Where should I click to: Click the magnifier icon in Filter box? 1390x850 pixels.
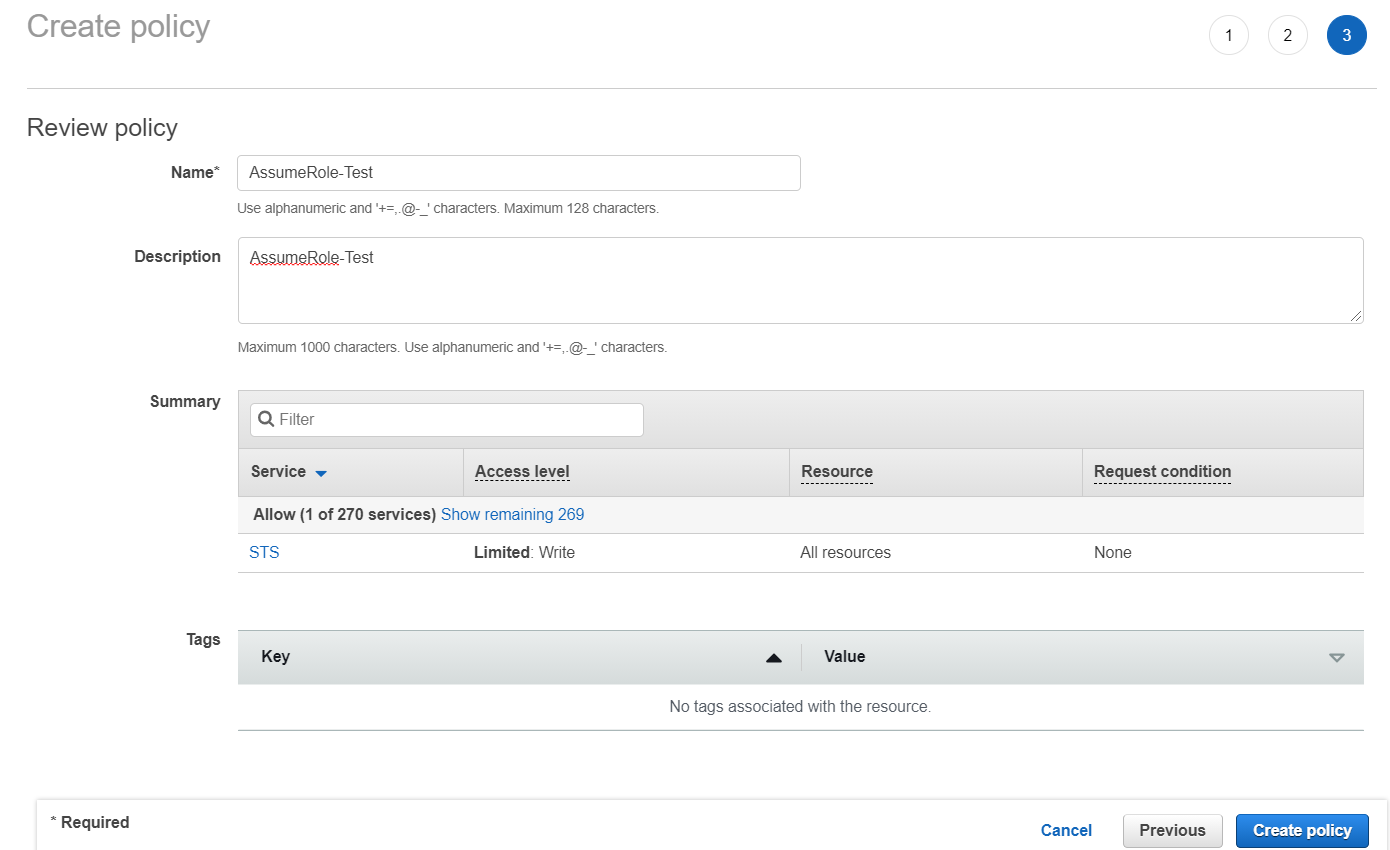point(266,419)
